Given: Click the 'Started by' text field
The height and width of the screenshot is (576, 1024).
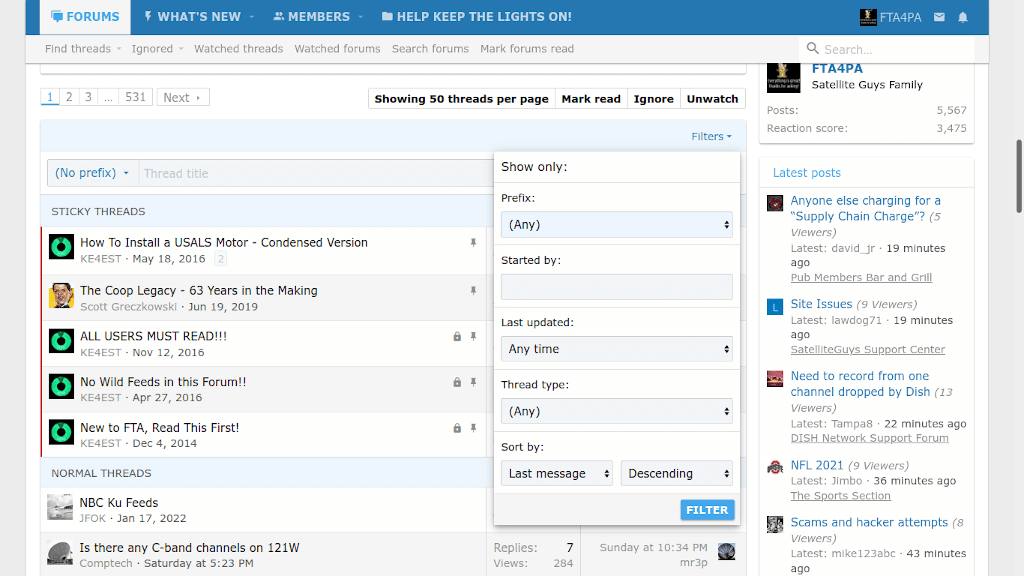Looking at the screenshot, I should 616,287.
